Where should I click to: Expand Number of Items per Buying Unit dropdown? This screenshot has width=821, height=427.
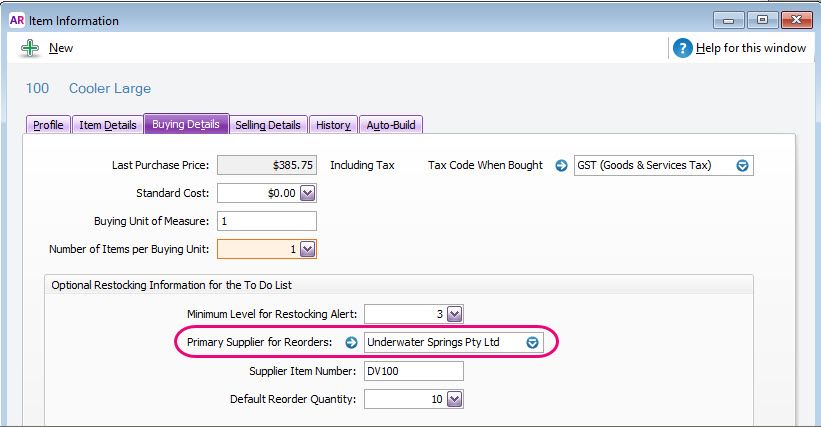coord(307,250)
